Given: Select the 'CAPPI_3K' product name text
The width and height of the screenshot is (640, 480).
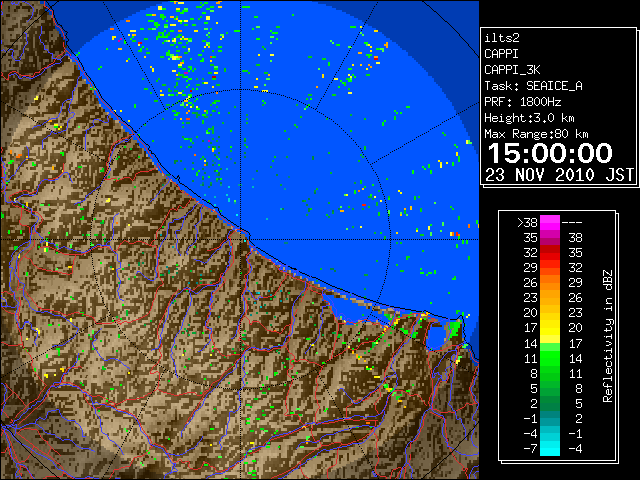Looking at the screenshot, I should [512, 70].
